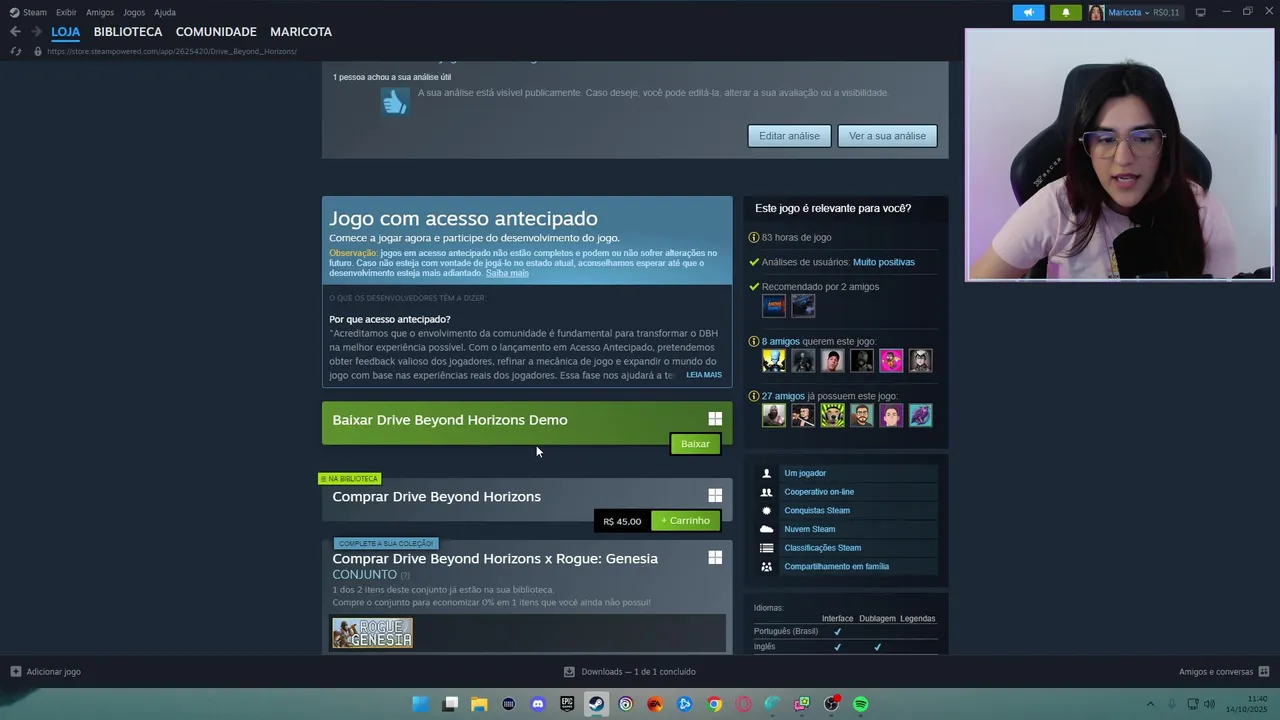Click the Nuvem Steam cloud icon

(766, 529)
